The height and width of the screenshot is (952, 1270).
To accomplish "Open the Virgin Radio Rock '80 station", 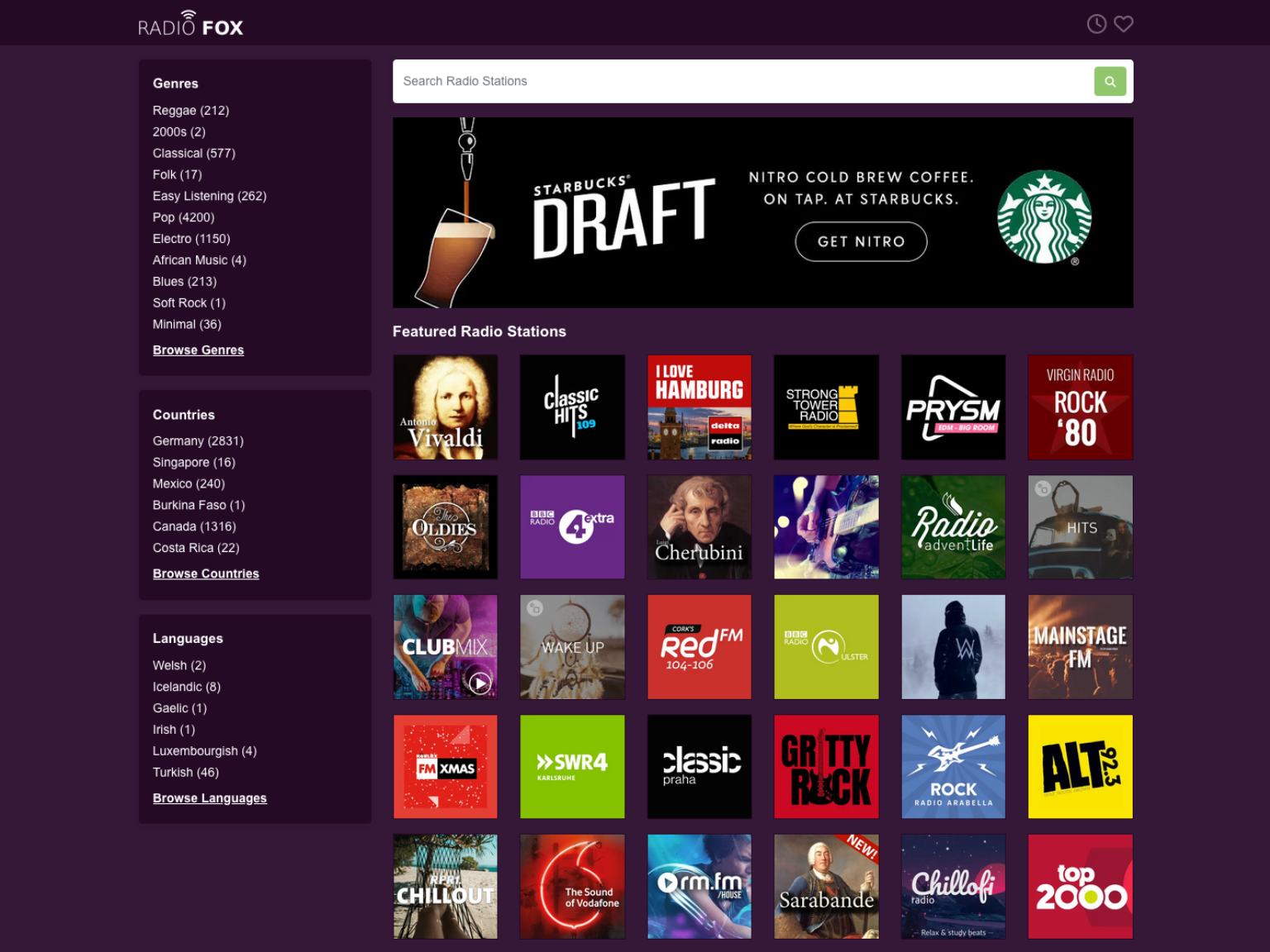I will point(1080,407).
